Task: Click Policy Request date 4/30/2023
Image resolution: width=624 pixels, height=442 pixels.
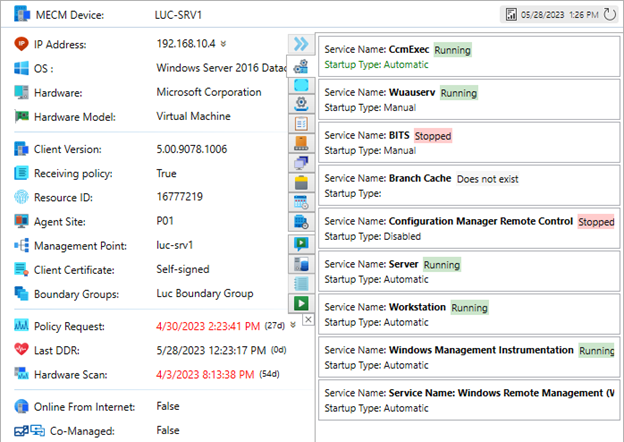Action: (208, 326)
